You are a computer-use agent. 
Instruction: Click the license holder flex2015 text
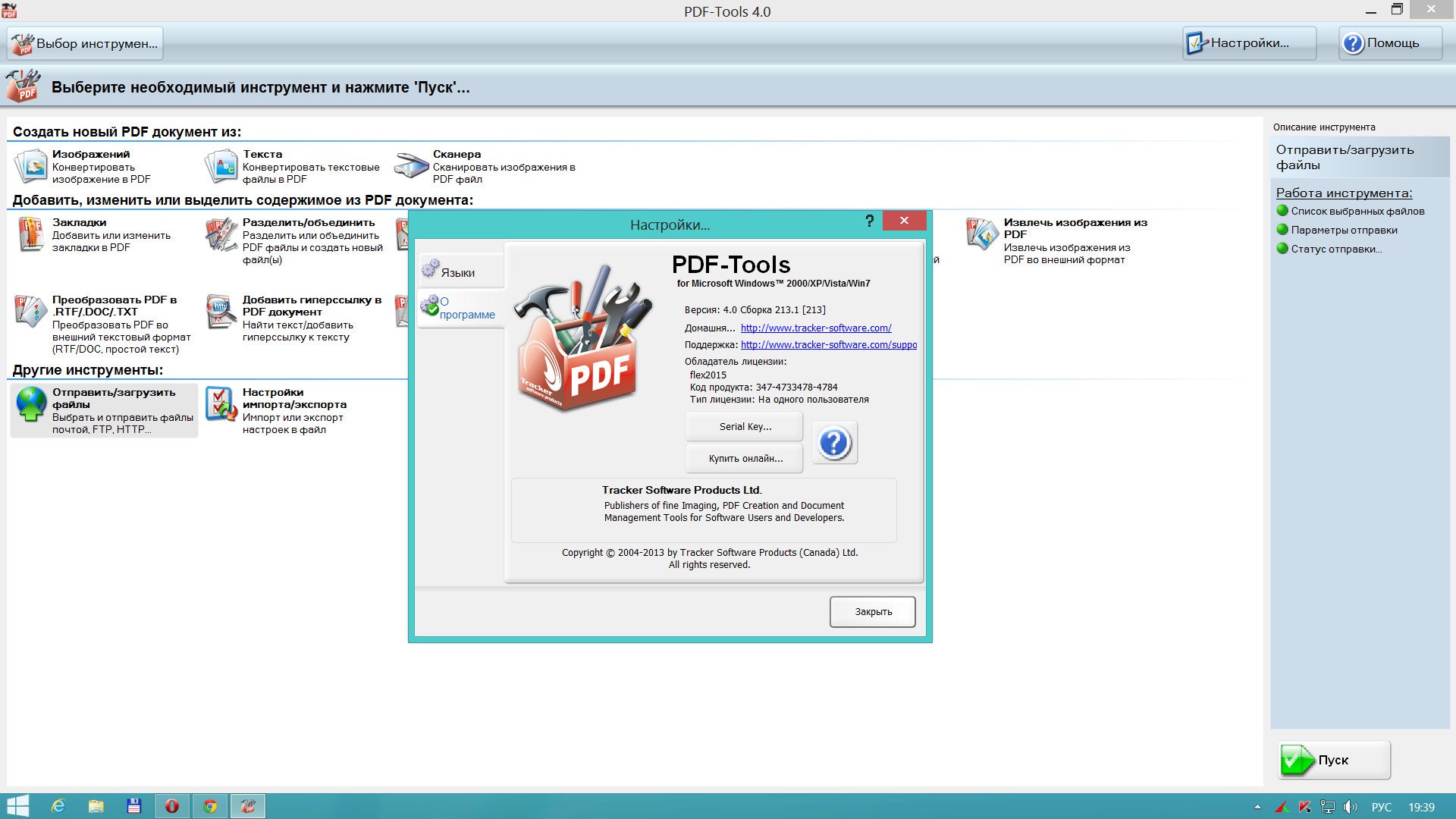708,375
